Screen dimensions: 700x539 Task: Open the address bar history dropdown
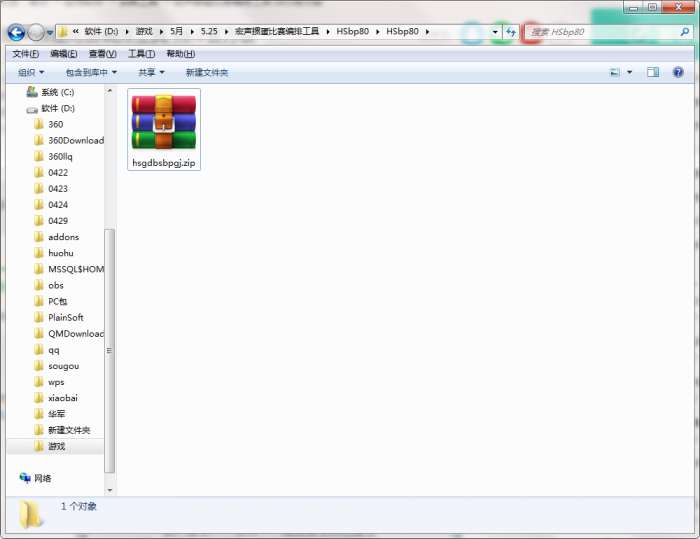point(495,32)
